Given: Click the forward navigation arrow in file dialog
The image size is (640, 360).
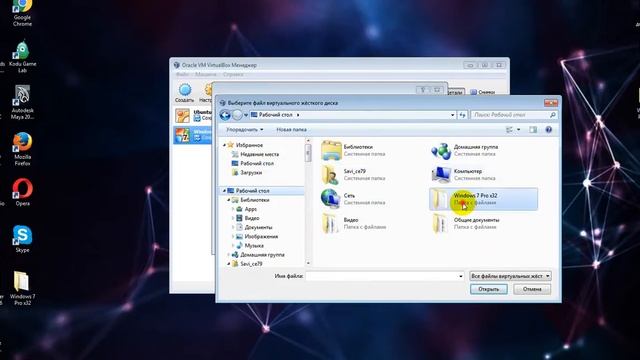Looking at the screenshot, I should tap(237, 115).
